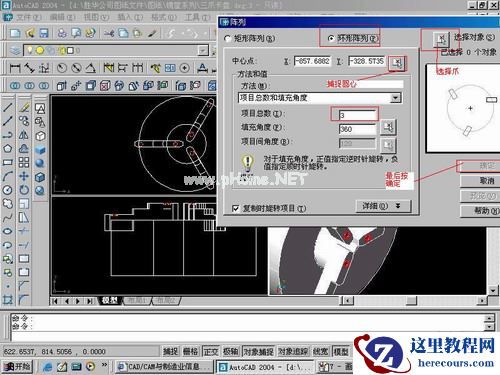
Task: Toggle the rotate items as copied checkbox
Action: (x=236, y=208)
